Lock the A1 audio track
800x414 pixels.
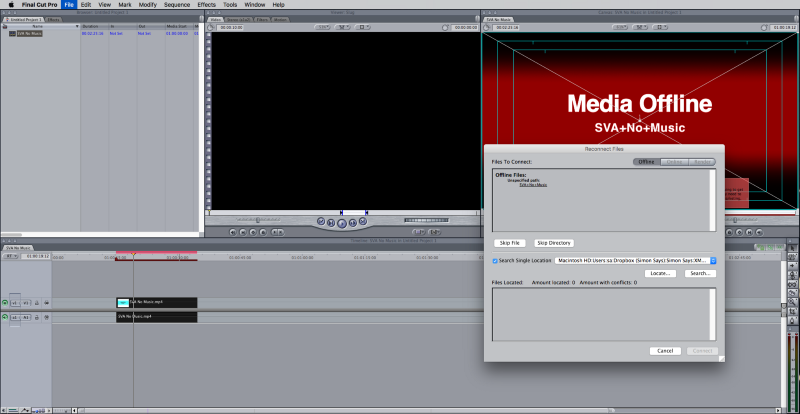[x=37, y=317]
